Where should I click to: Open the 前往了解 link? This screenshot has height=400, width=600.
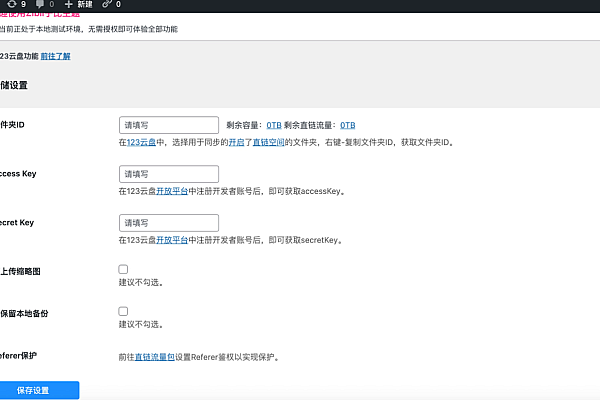tap(55, 56)
